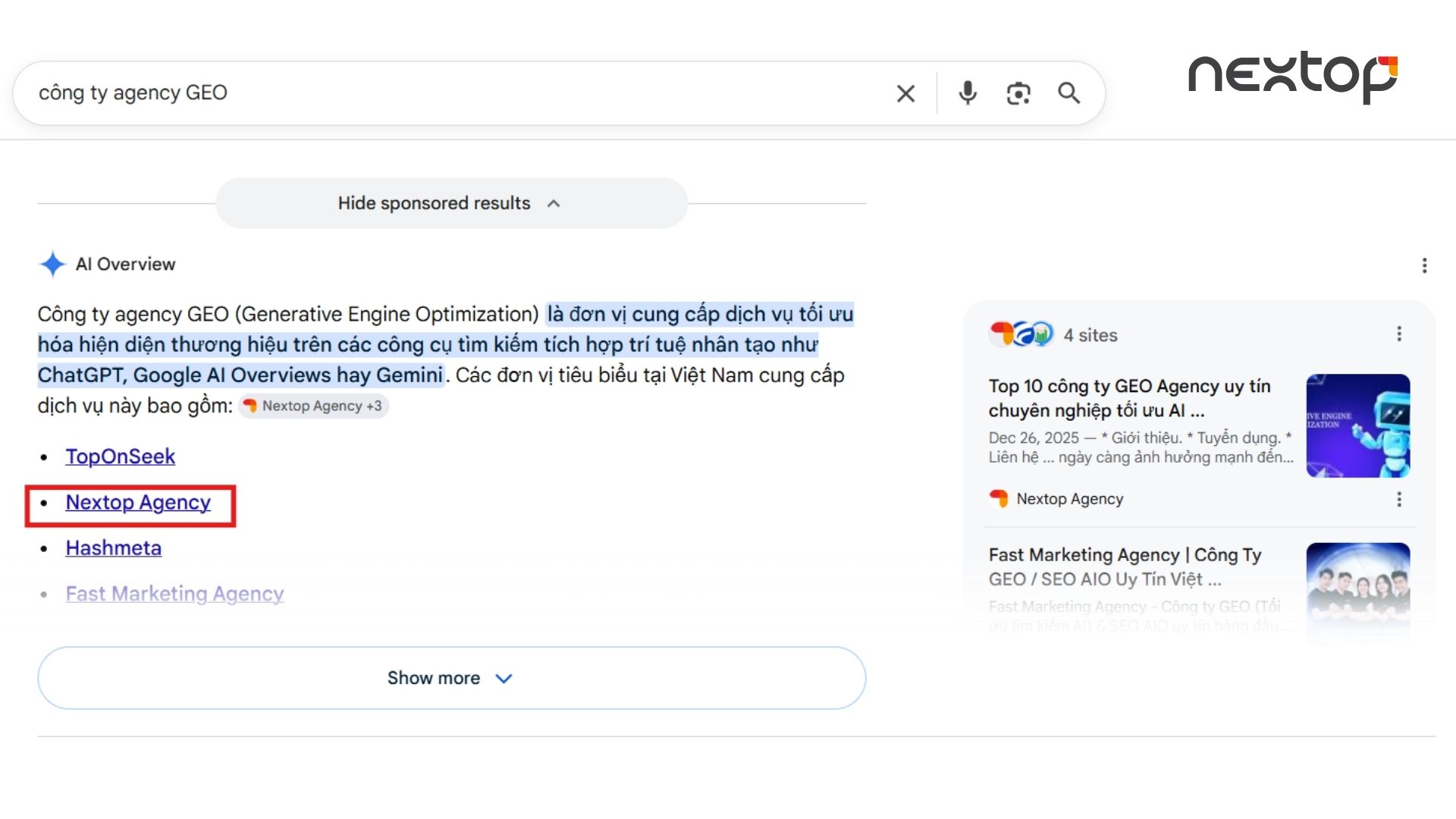
Task: Clear the search box with the X icon
Action: point(905,93)
